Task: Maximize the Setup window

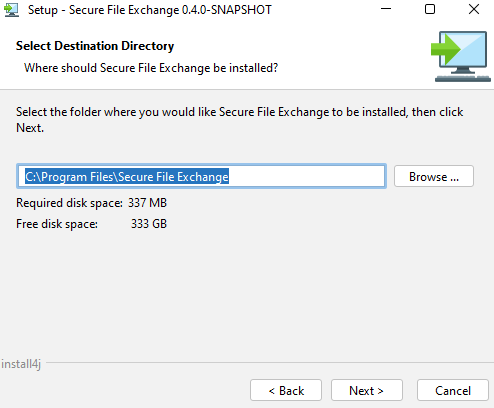Action: click(430, 9)
